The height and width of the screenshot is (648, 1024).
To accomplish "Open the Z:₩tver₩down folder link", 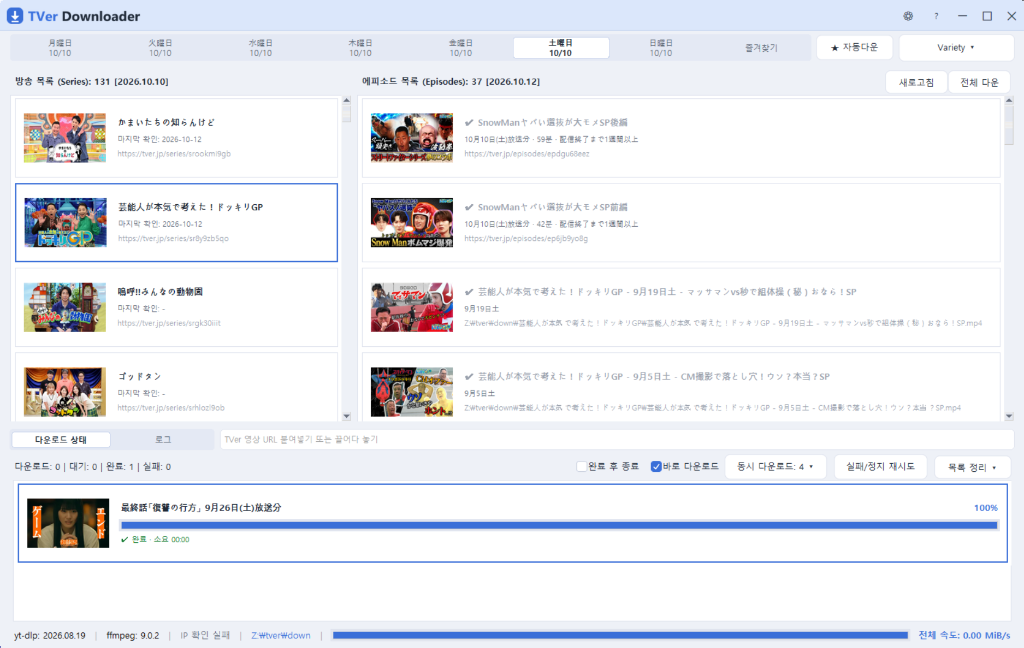I will (281, 636).
